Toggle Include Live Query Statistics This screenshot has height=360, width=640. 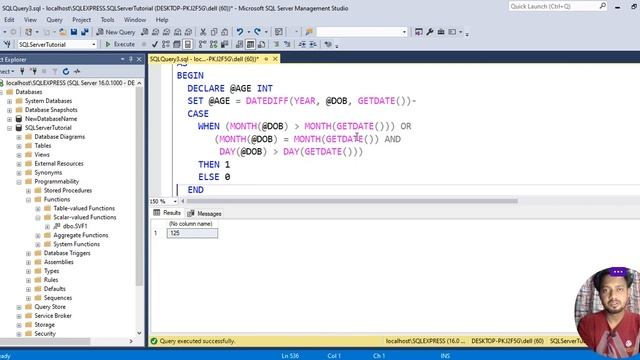point(213,44)
